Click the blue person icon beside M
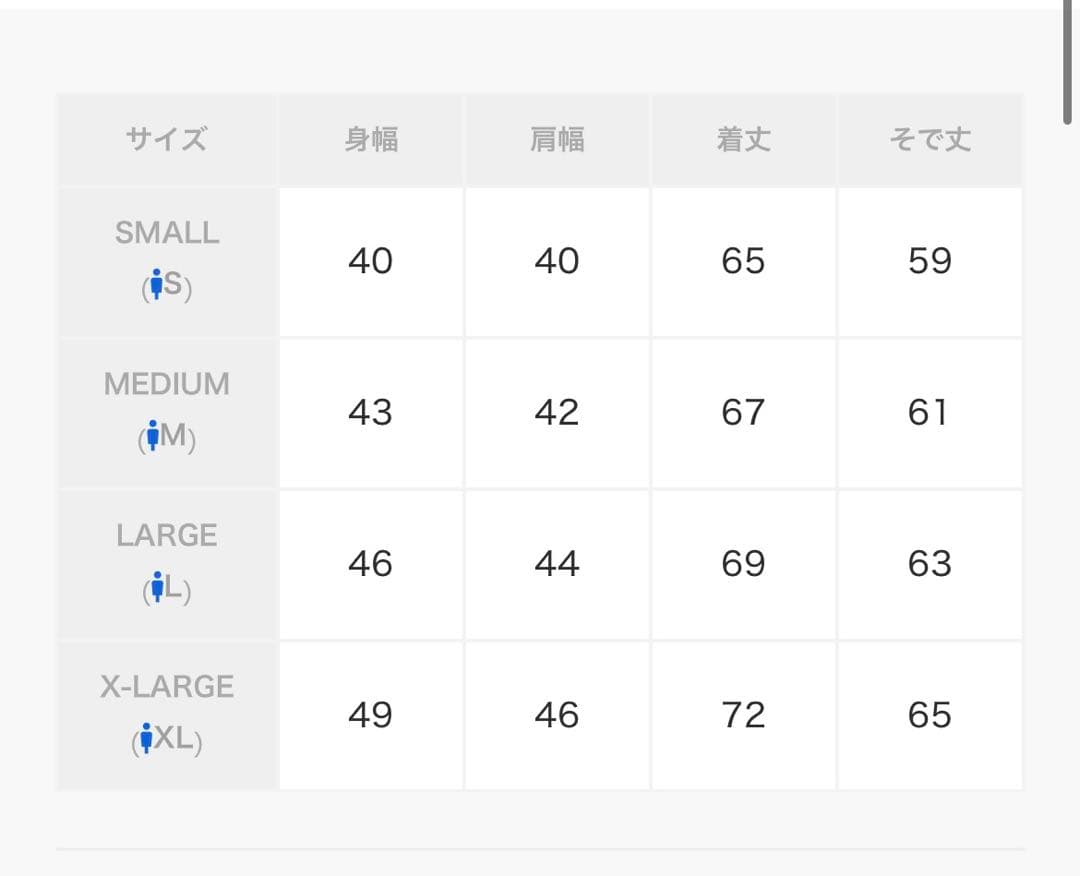1080x876 pixels. coord(153,435)
